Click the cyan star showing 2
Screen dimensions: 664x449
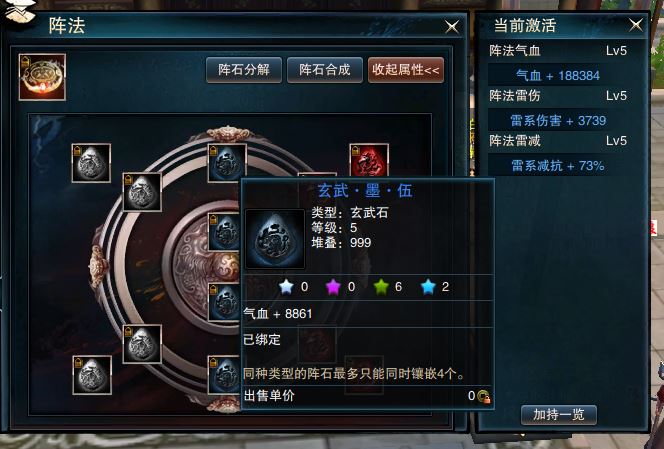pos(428,287)
